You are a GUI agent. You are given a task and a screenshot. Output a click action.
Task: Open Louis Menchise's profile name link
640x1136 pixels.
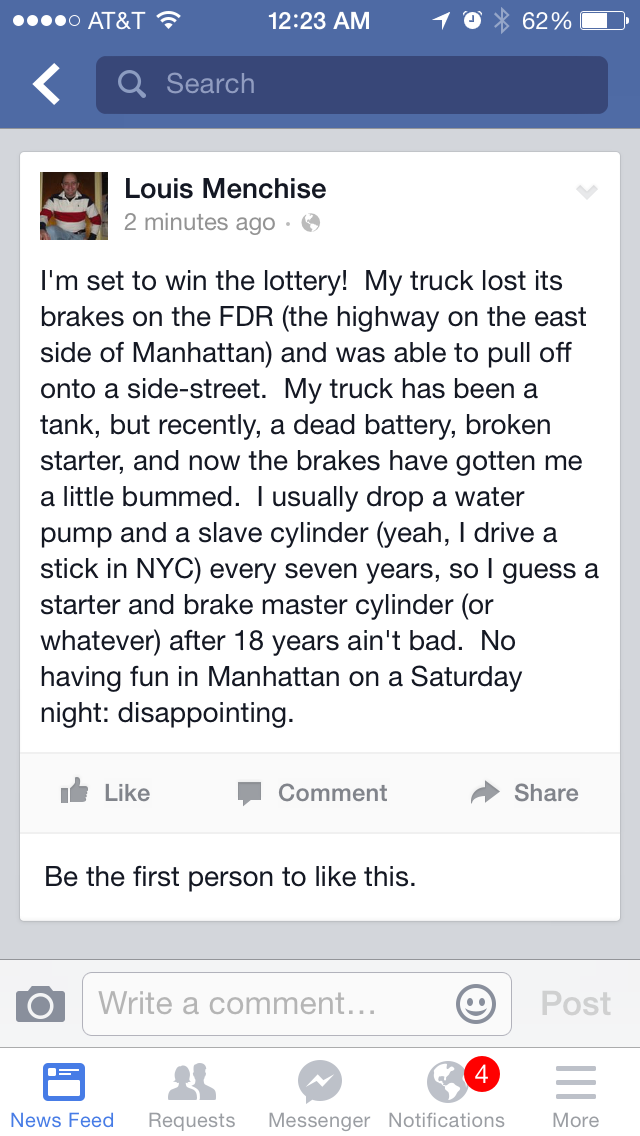pos(225,188)
